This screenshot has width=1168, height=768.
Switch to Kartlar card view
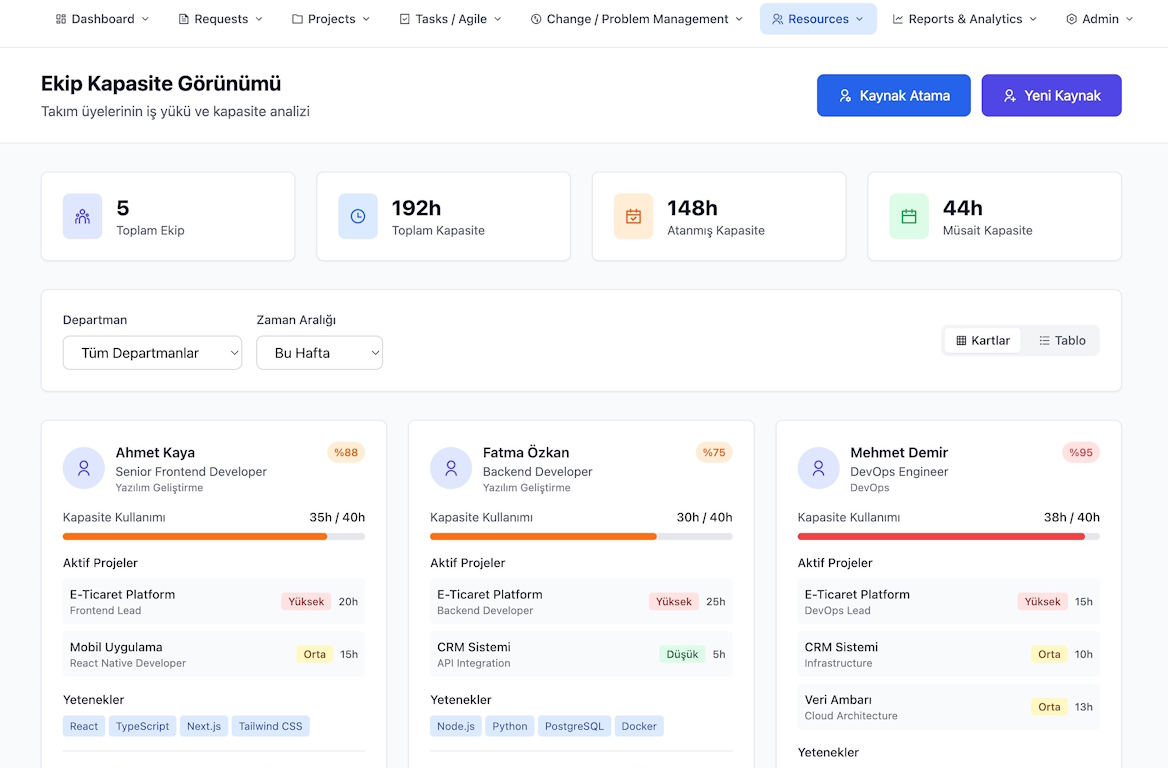(983, 341)
